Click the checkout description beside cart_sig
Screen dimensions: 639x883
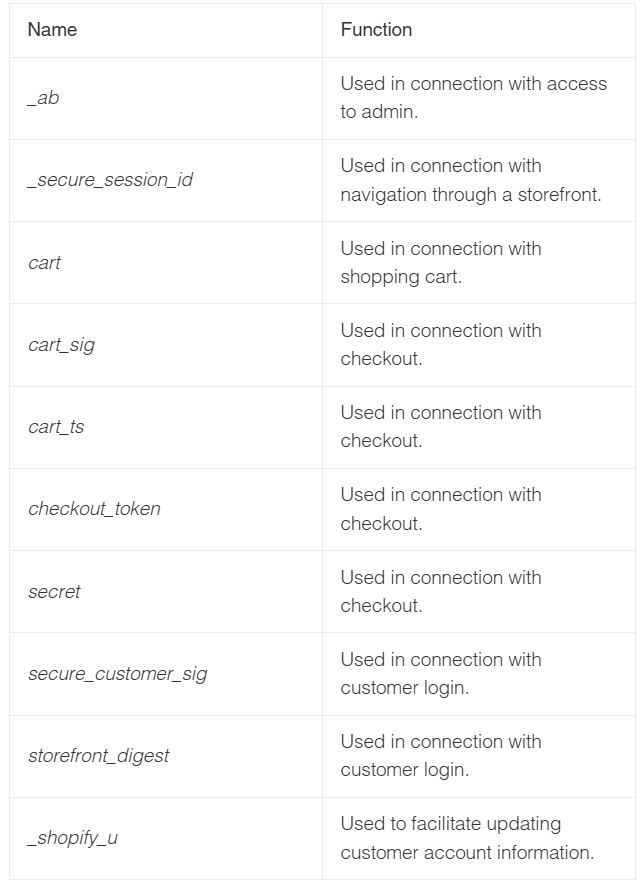[441, 345]
